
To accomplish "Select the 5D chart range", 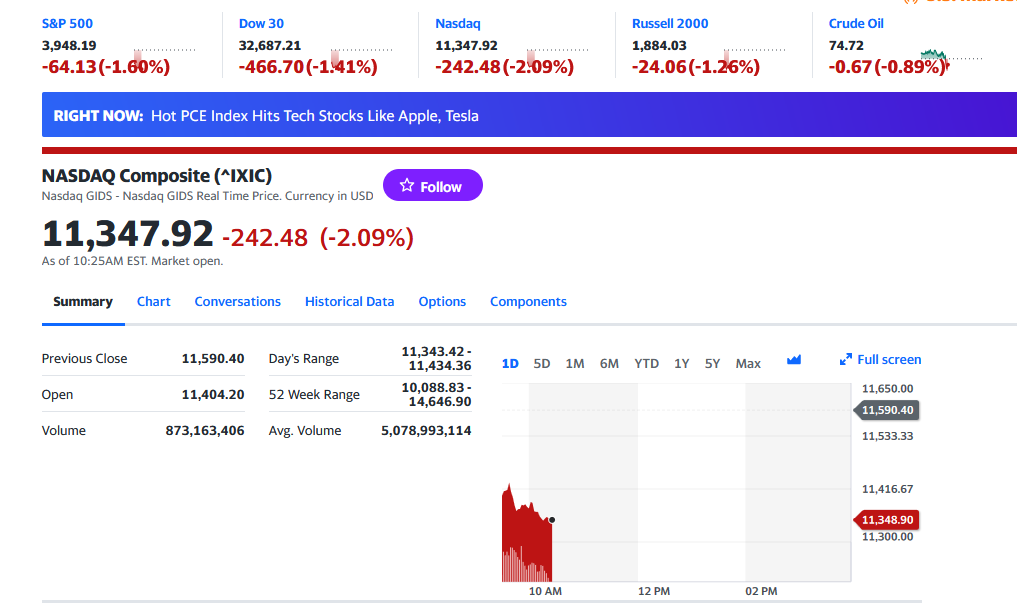I will coord(542,364).
